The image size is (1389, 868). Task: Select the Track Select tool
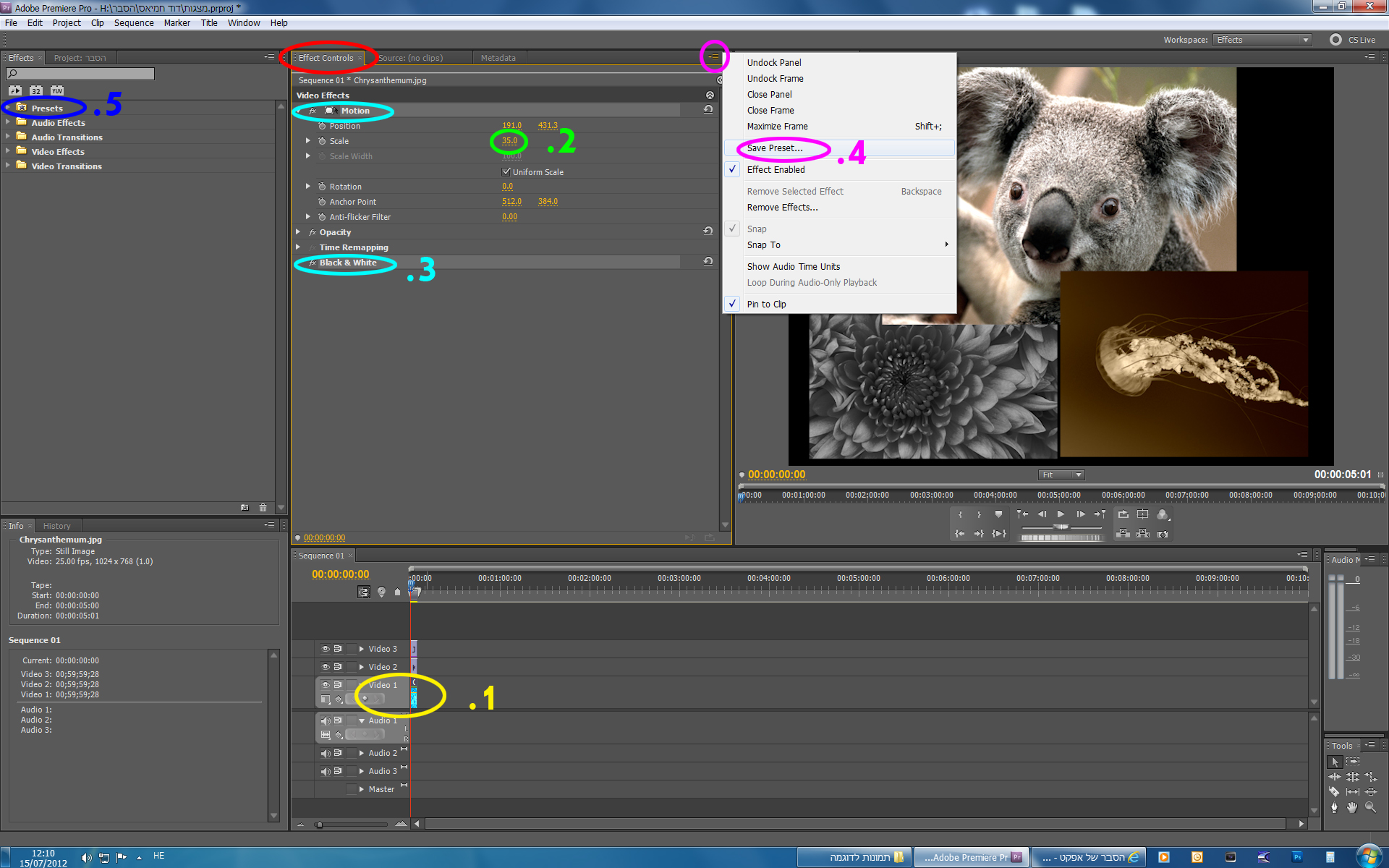tap(1353, 762)
